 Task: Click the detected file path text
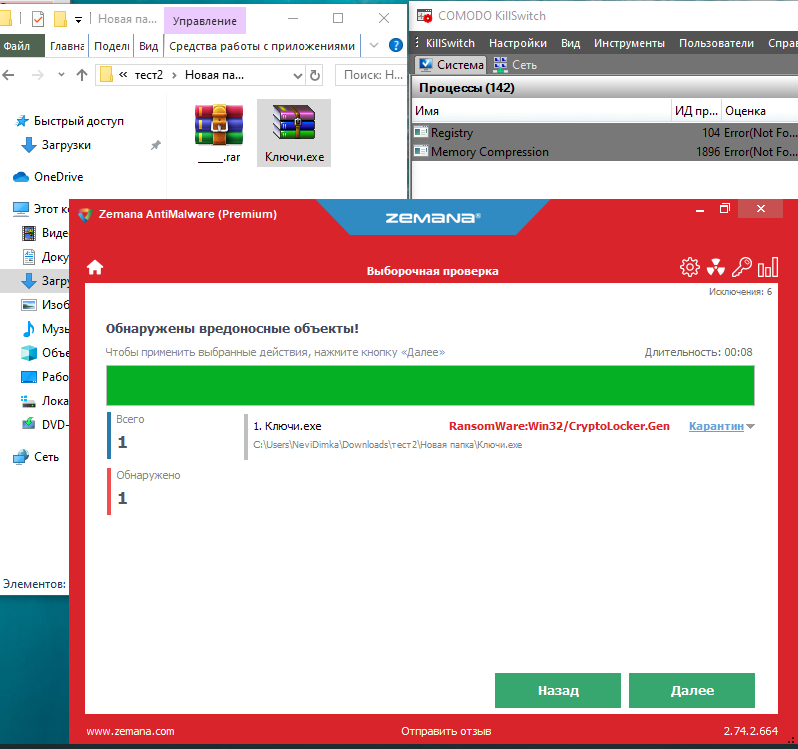coord(387,445)
